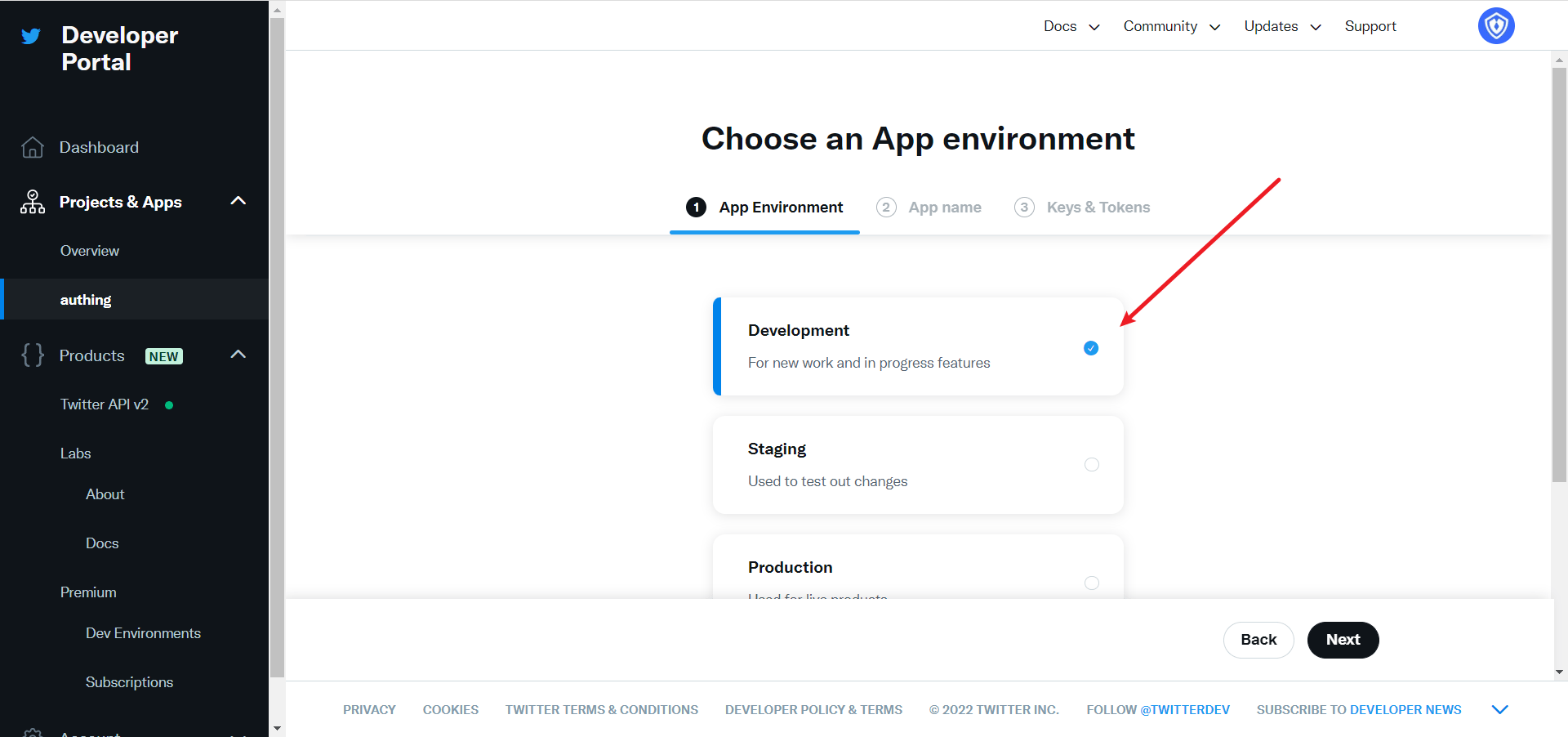Select the Development environment radio button
Screen dimensions: 1568x737
pyautogui.click(x=1091, y=348)
